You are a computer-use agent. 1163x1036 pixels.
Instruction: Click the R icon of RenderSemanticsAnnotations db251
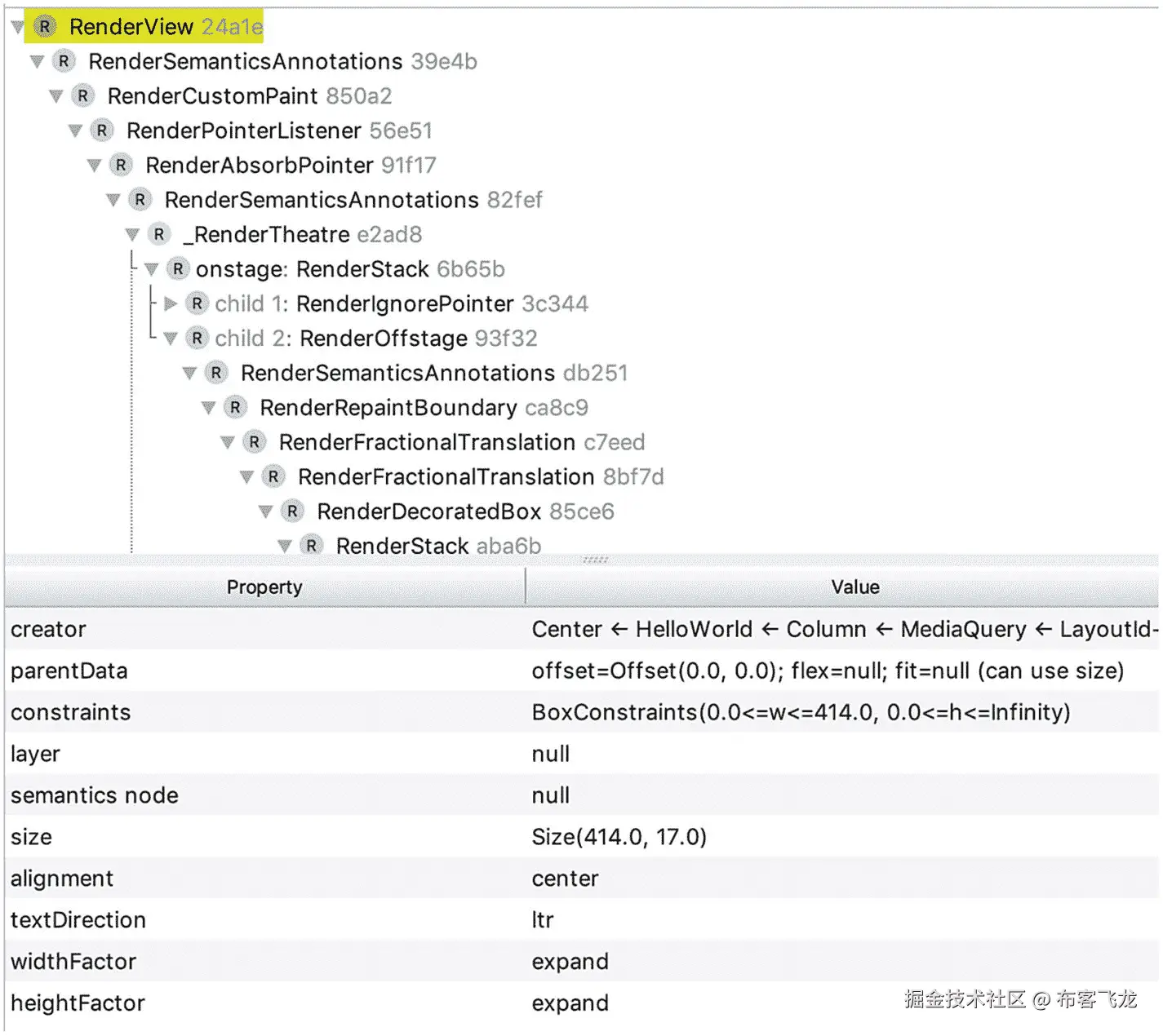[216, 373]
